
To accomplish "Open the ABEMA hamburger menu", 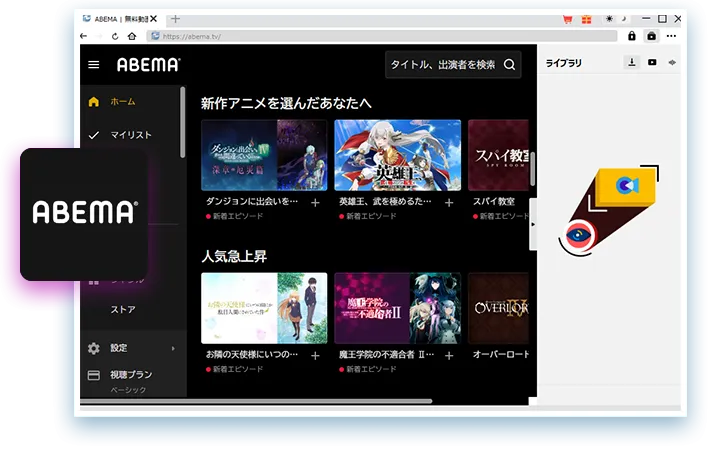I will 94,65.
